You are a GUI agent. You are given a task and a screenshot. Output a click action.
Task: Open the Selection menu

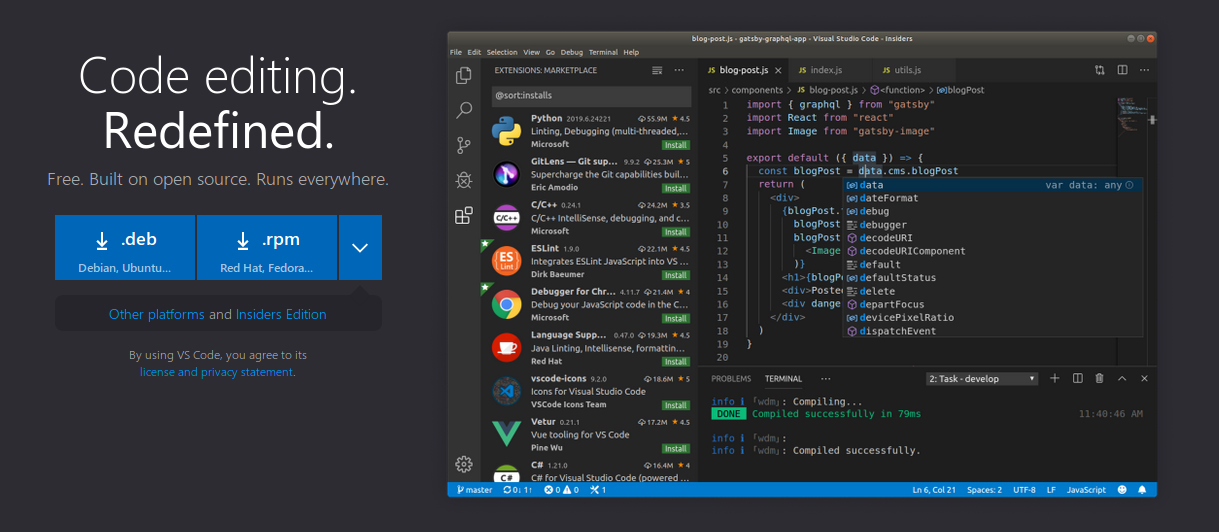pos(502,52)
